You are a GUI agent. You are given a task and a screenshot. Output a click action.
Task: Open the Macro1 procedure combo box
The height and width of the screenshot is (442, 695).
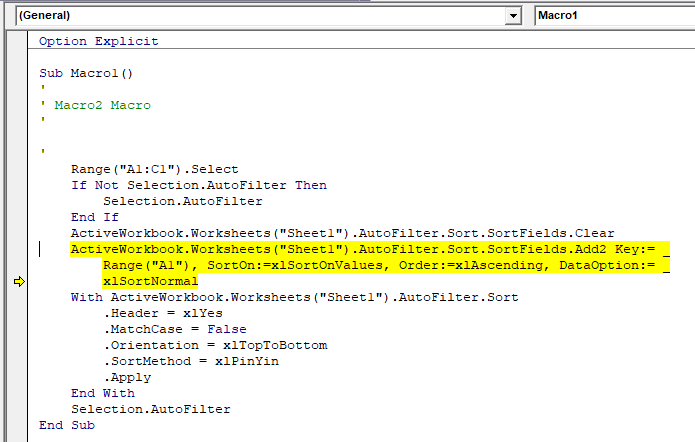click(614, 16)
